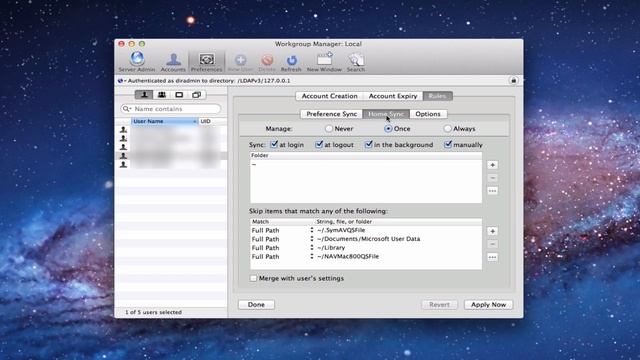Show the Groups list tab
This screenshot has height=360, width=640.
click(x=162, y=95)
